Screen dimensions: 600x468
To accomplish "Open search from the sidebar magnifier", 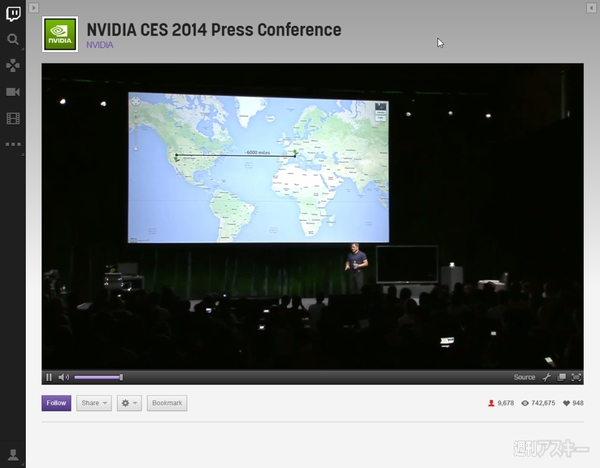I will [13, 39].
